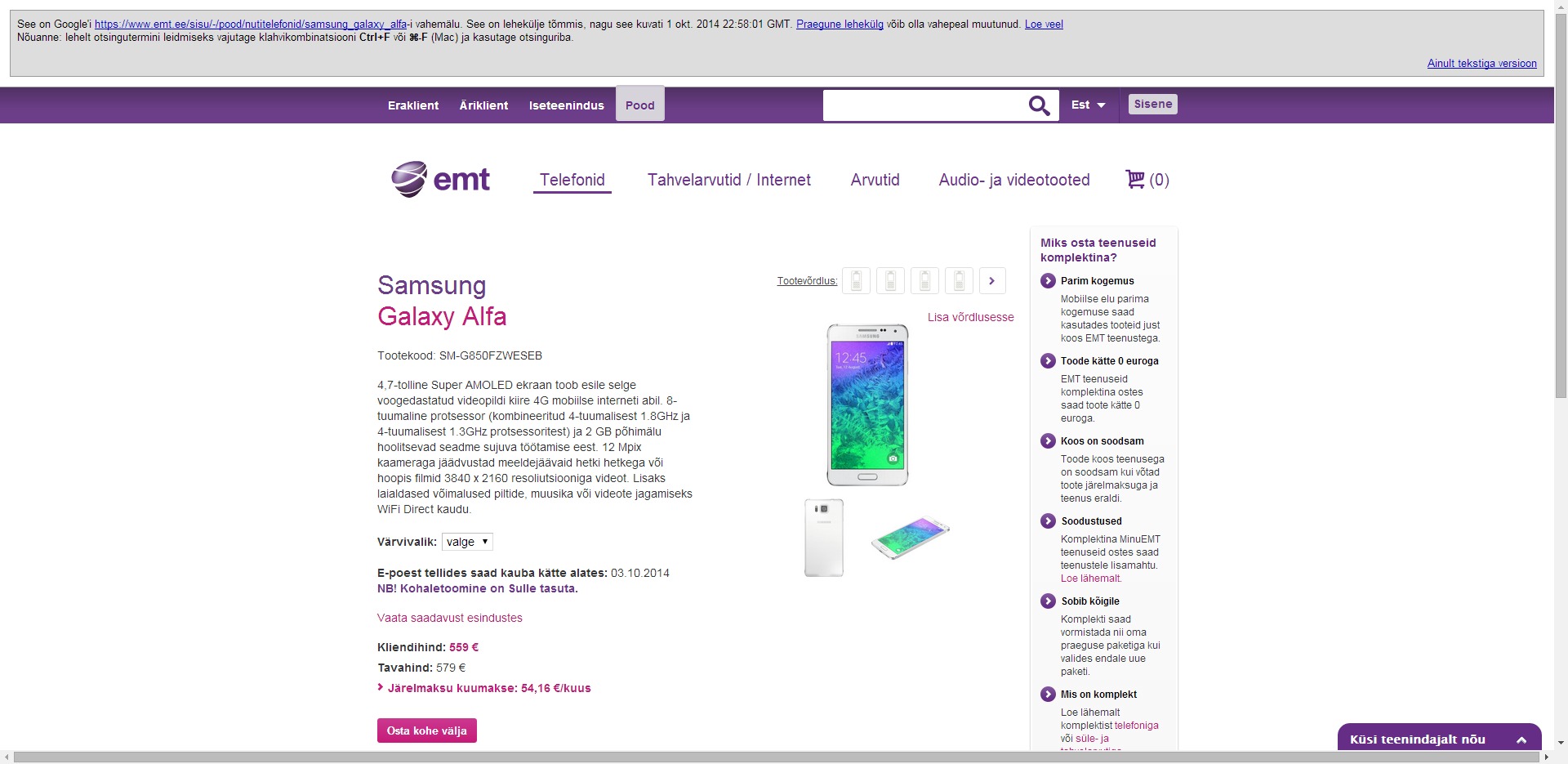Select the Pood tab
Screen dimensions: 1568x764
pyautogui.click(x=640, y=105)
